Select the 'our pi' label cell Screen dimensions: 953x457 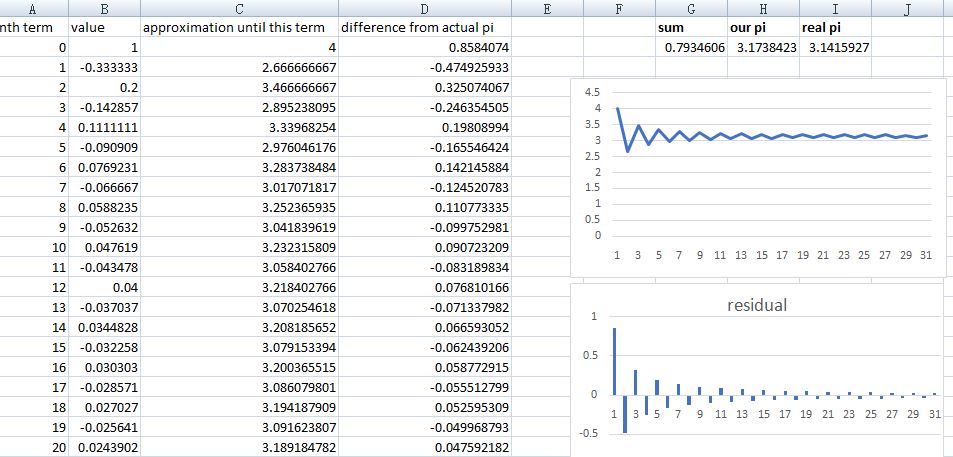[x=763, y=28]
